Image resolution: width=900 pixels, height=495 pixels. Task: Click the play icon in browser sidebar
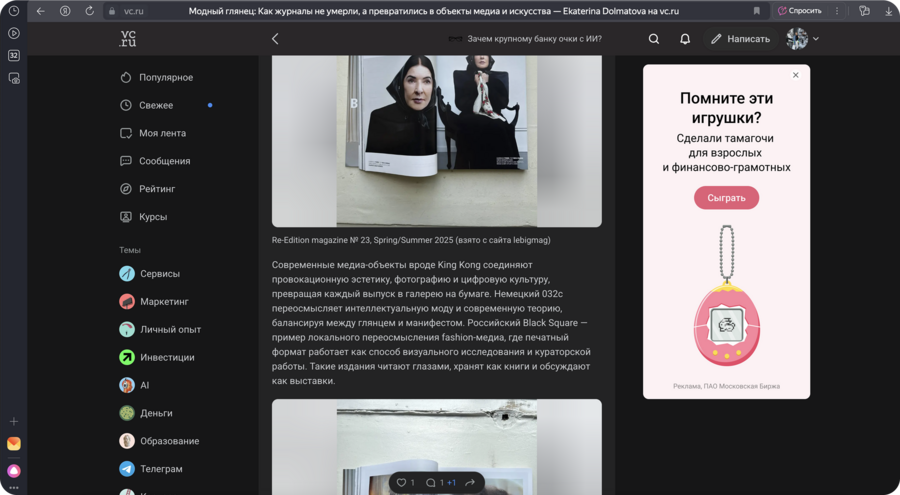[x=14, y=33]
